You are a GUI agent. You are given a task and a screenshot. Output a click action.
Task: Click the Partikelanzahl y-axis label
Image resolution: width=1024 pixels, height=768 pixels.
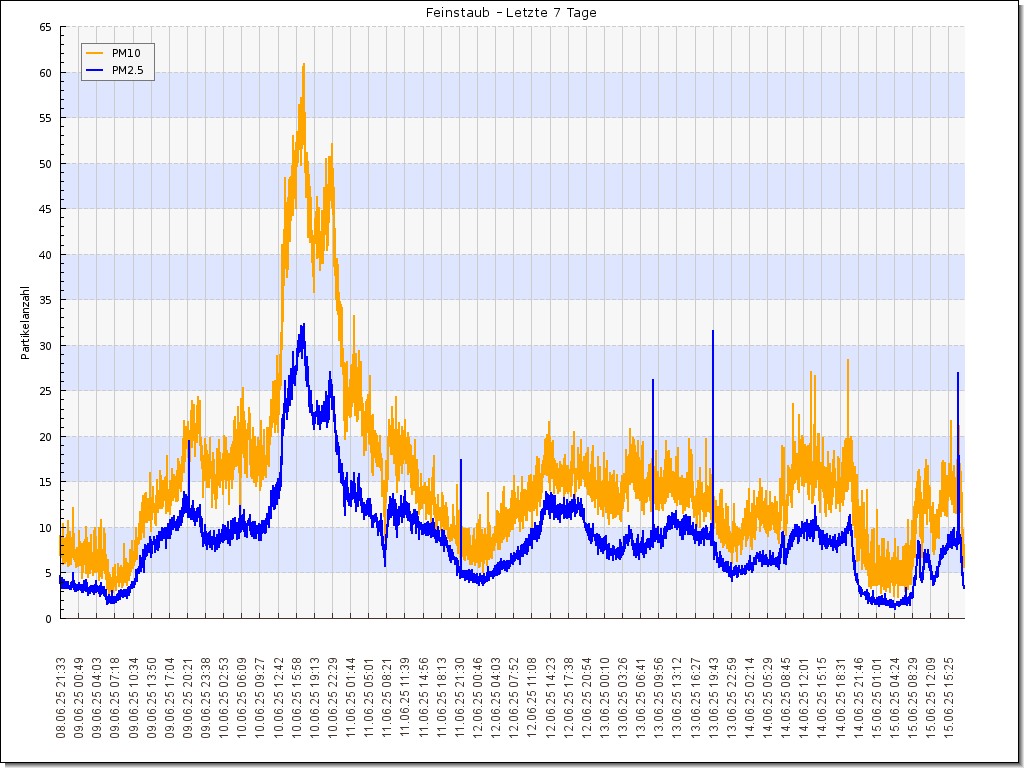point(25,322)
